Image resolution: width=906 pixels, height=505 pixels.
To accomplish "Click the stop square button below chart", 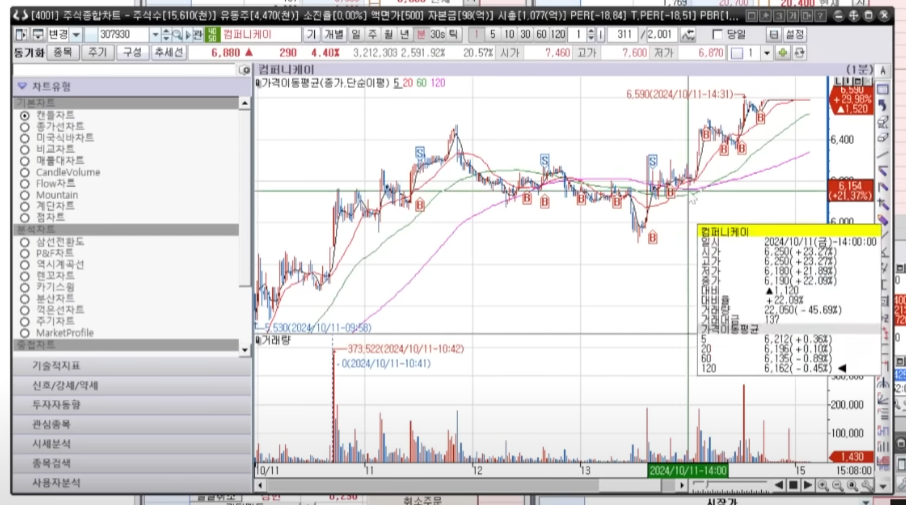I will pyautogui.click(x=793, y=485).
